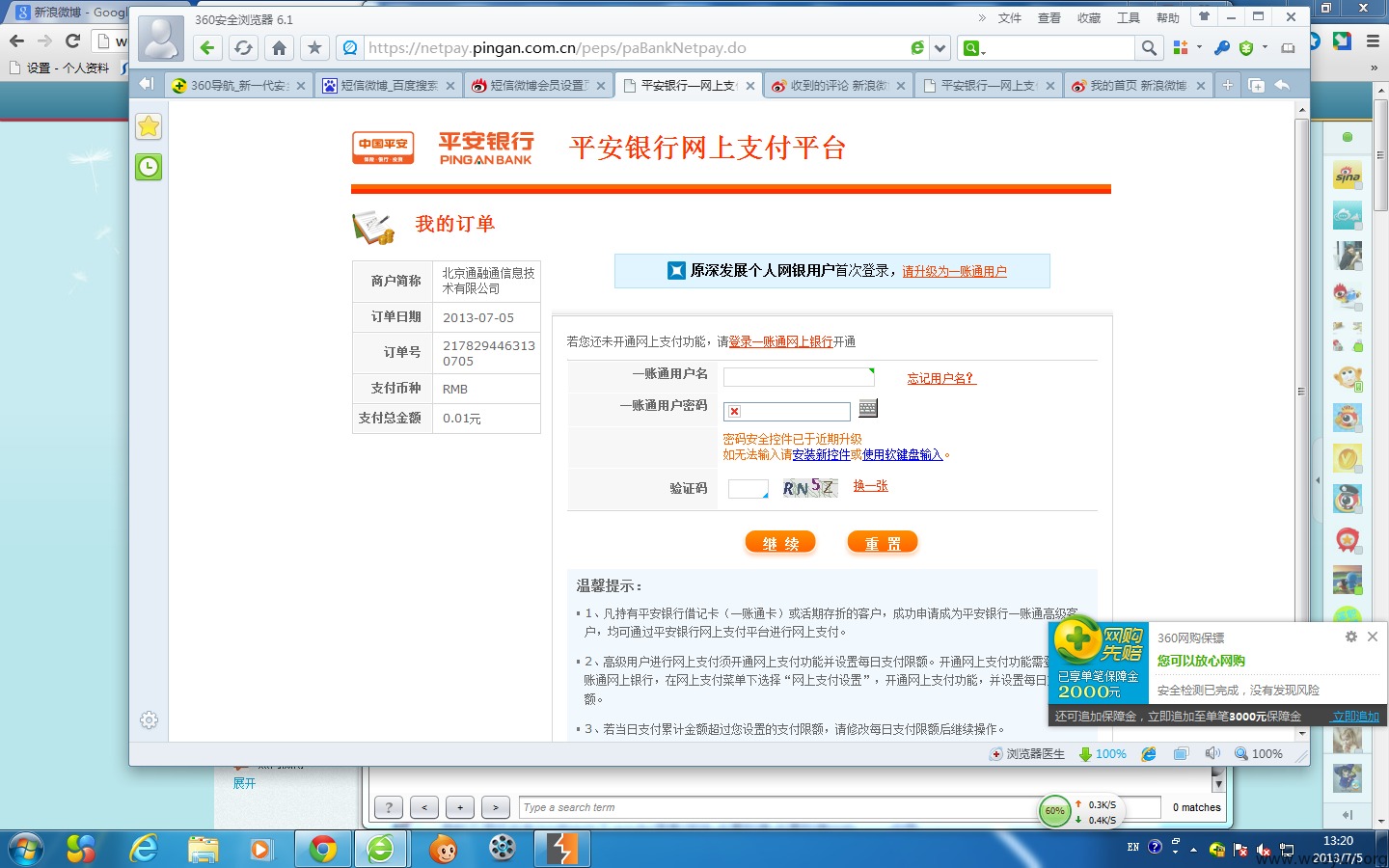This screenshot has width=1389, height=868.
Task: Expand hidden menu items with » chevron
Action: pyautogui.click(x=982, y=17)
